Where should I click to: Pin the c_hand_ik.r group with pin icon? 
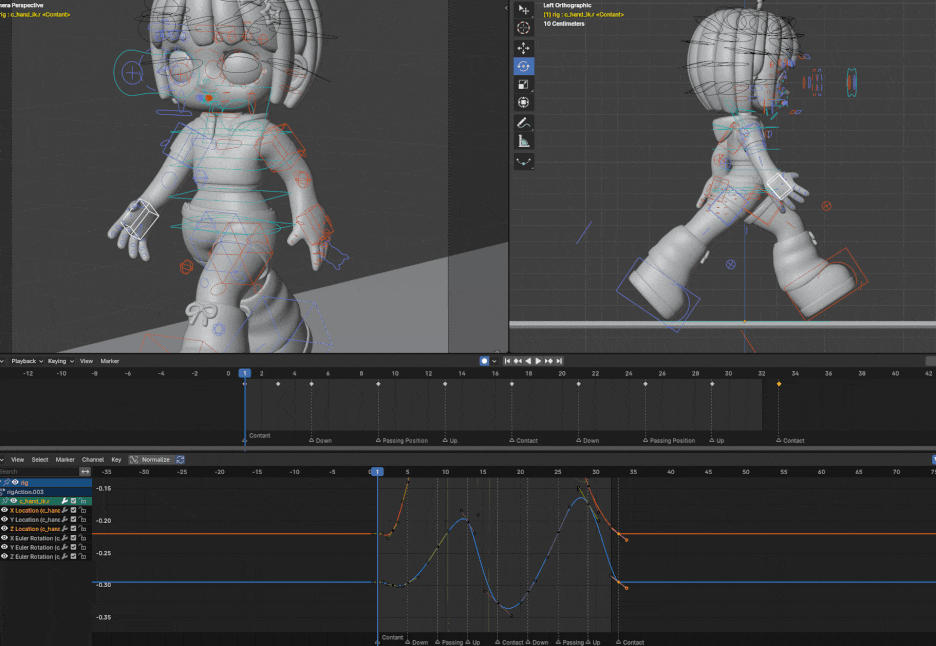(x=5, y=501)
